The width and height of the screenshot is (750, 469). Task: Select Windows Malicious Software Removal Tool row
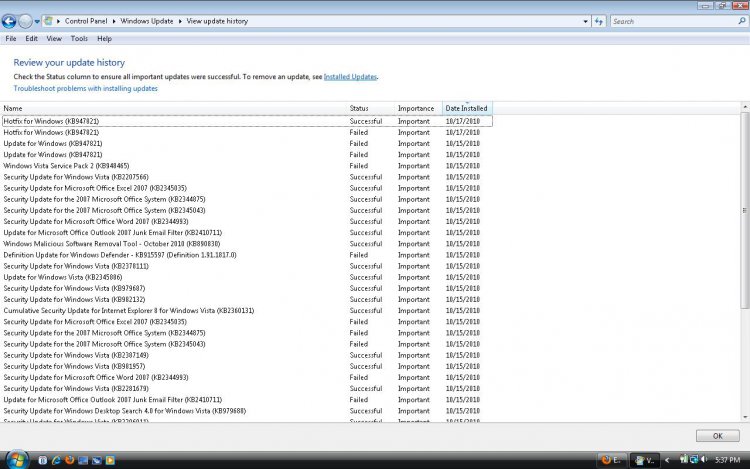point(247,244)
